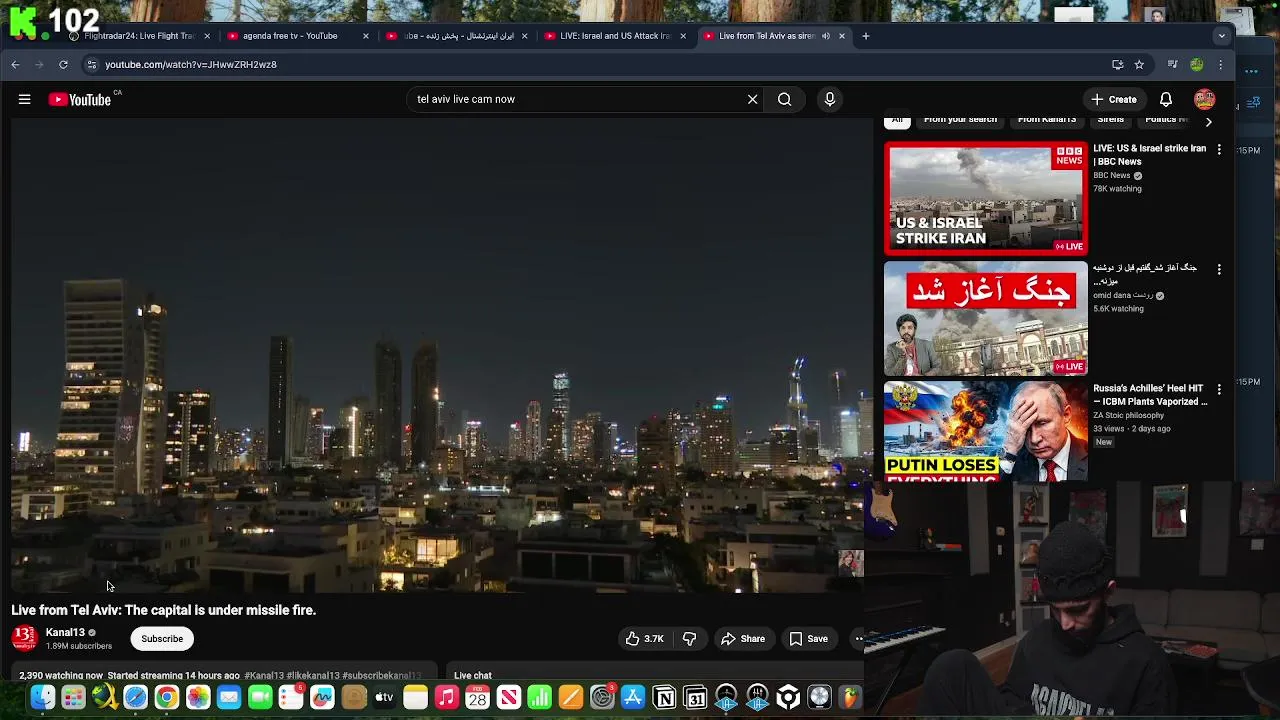The width and height of the screenshot is (1280, 720).
Task: Open the Share dialog for the video
Action: coord(743,638)
